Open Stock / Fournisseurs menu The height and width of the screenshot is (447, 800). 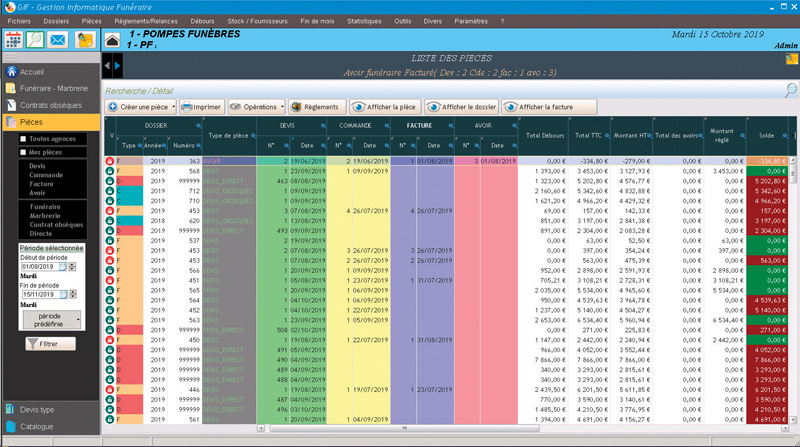click(257, 21)
